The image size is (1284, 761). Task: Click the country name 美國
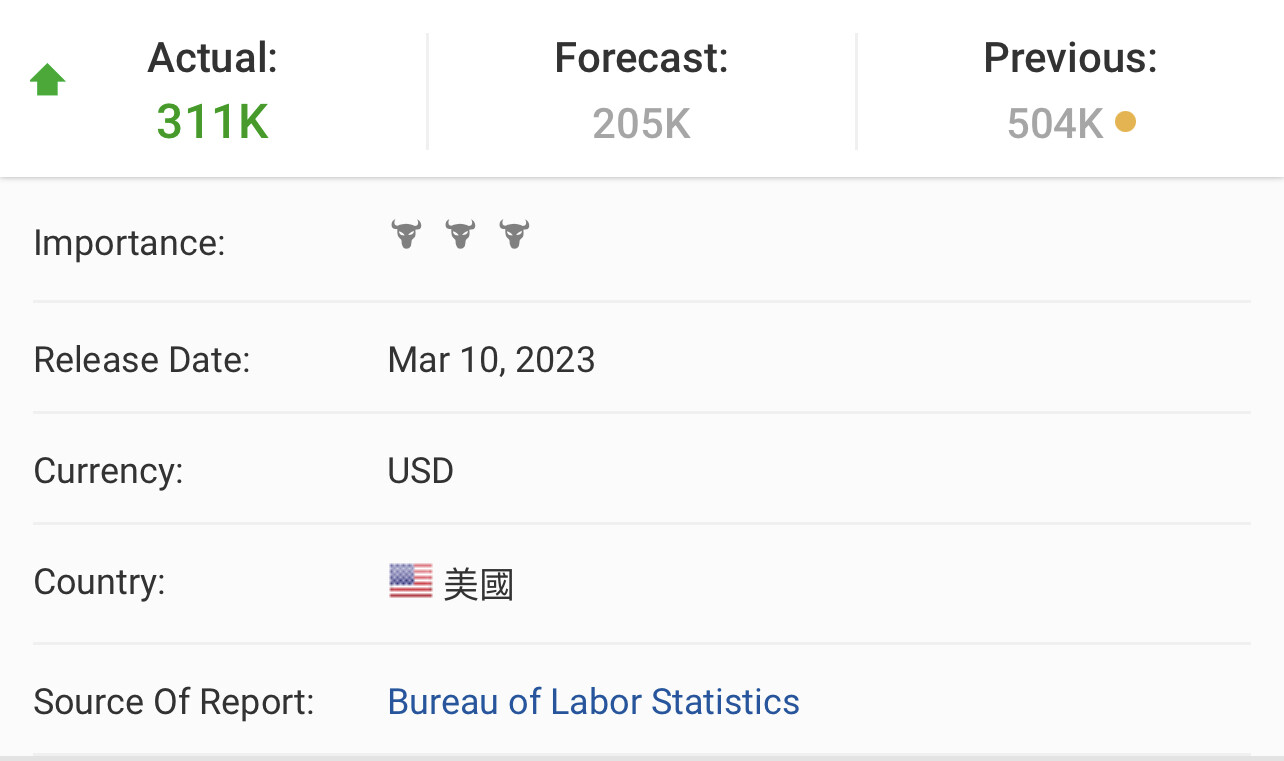click(478, 584)
